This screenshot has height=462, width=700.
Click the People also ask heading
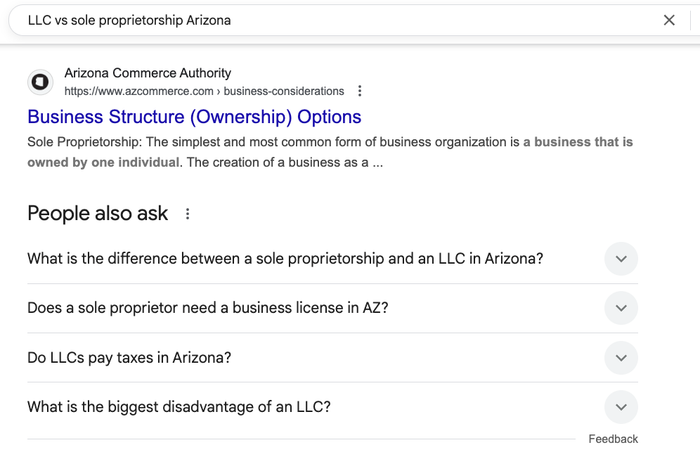point(97,213)
